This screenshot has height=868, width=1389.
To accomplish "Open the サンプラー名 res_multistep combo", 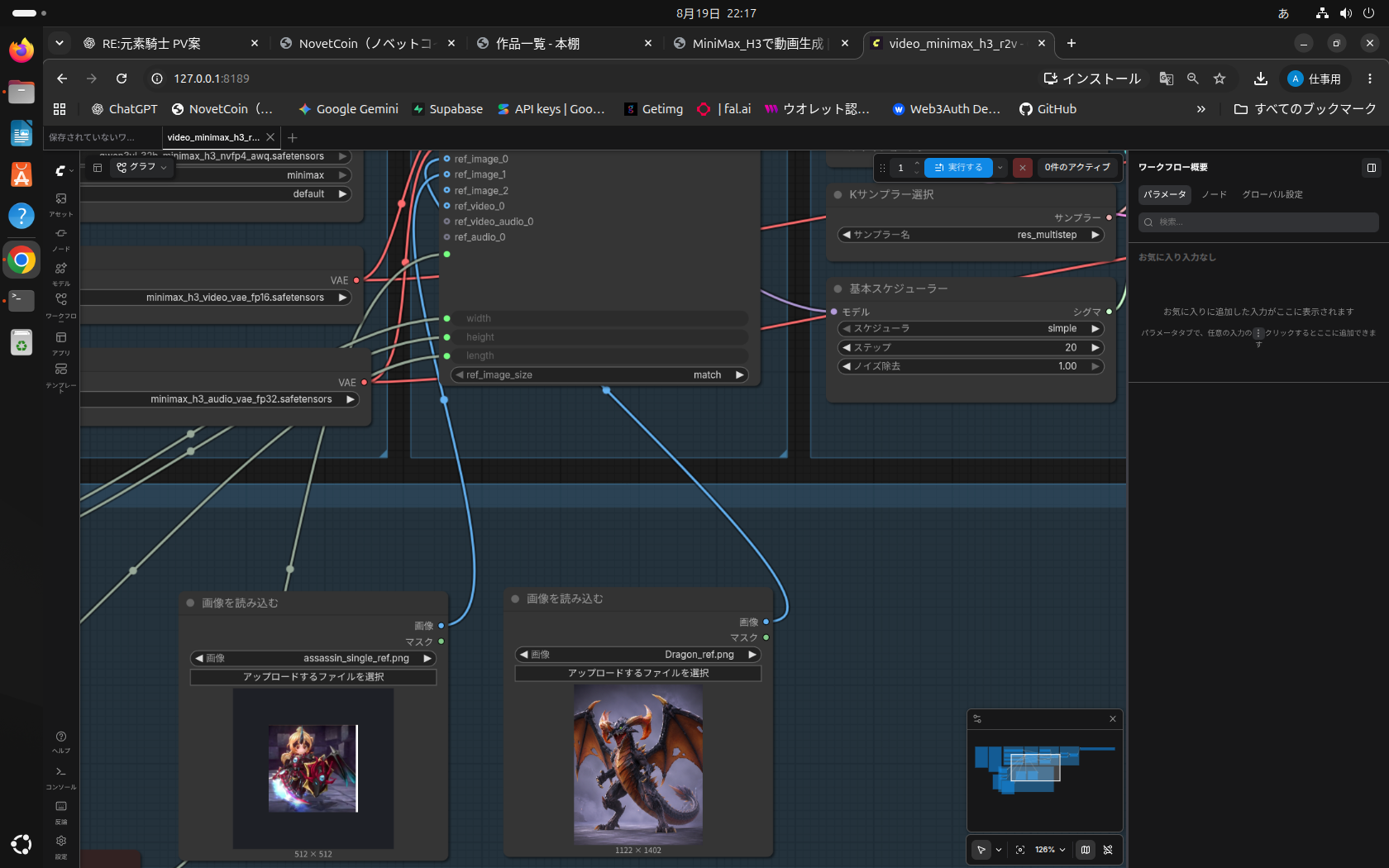I will pyautogui.click(x=971, y=235).
